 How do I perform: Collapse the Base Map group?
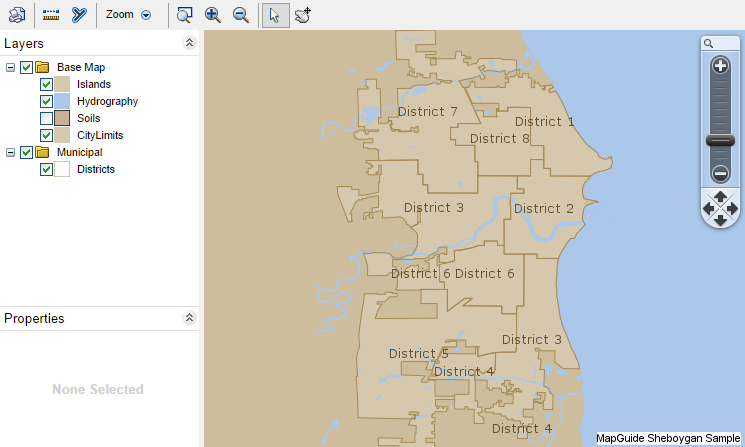[10, 67]
